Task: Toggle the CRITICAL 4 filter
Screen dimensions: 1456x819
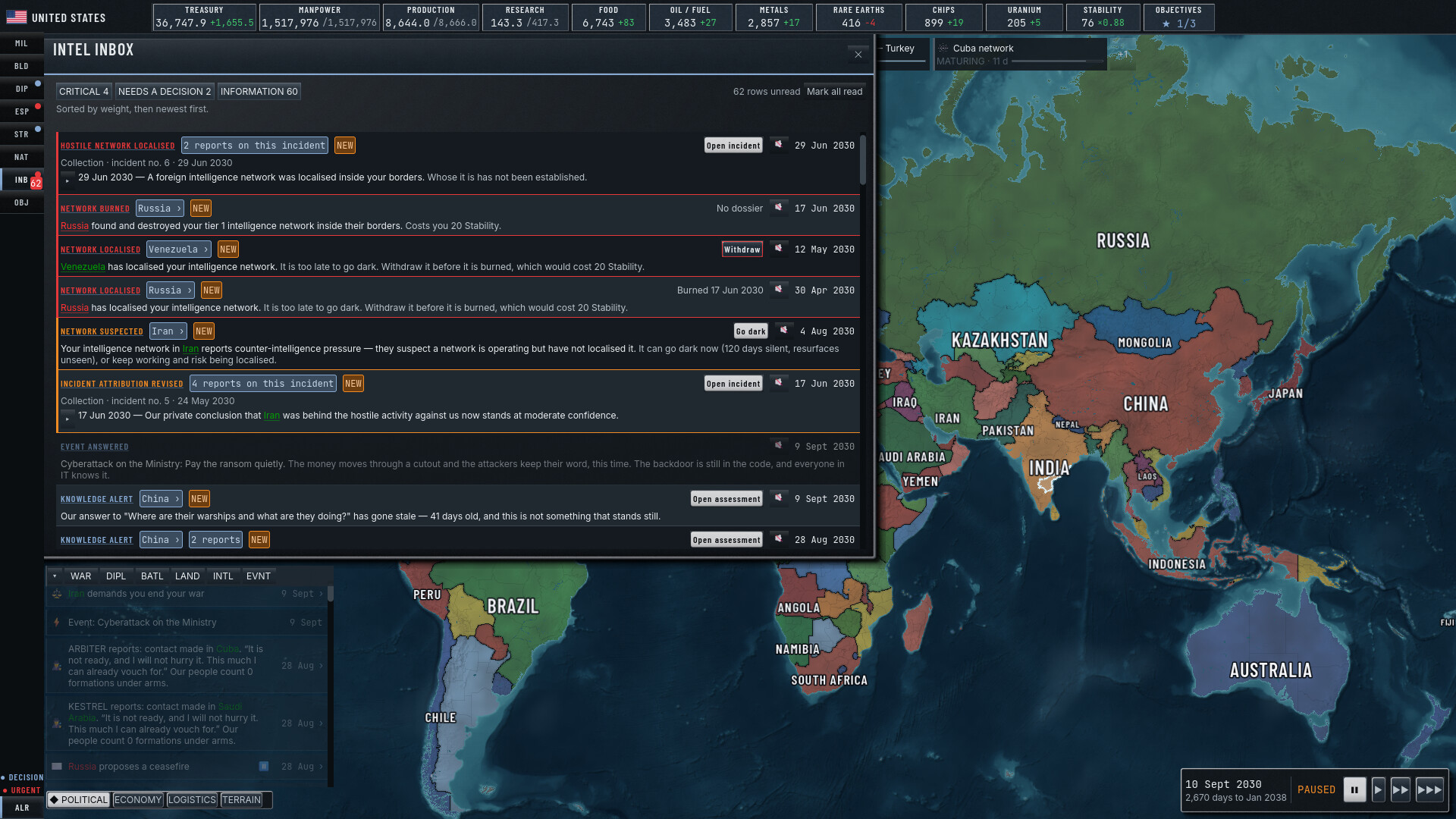Action: click(83, 91)
